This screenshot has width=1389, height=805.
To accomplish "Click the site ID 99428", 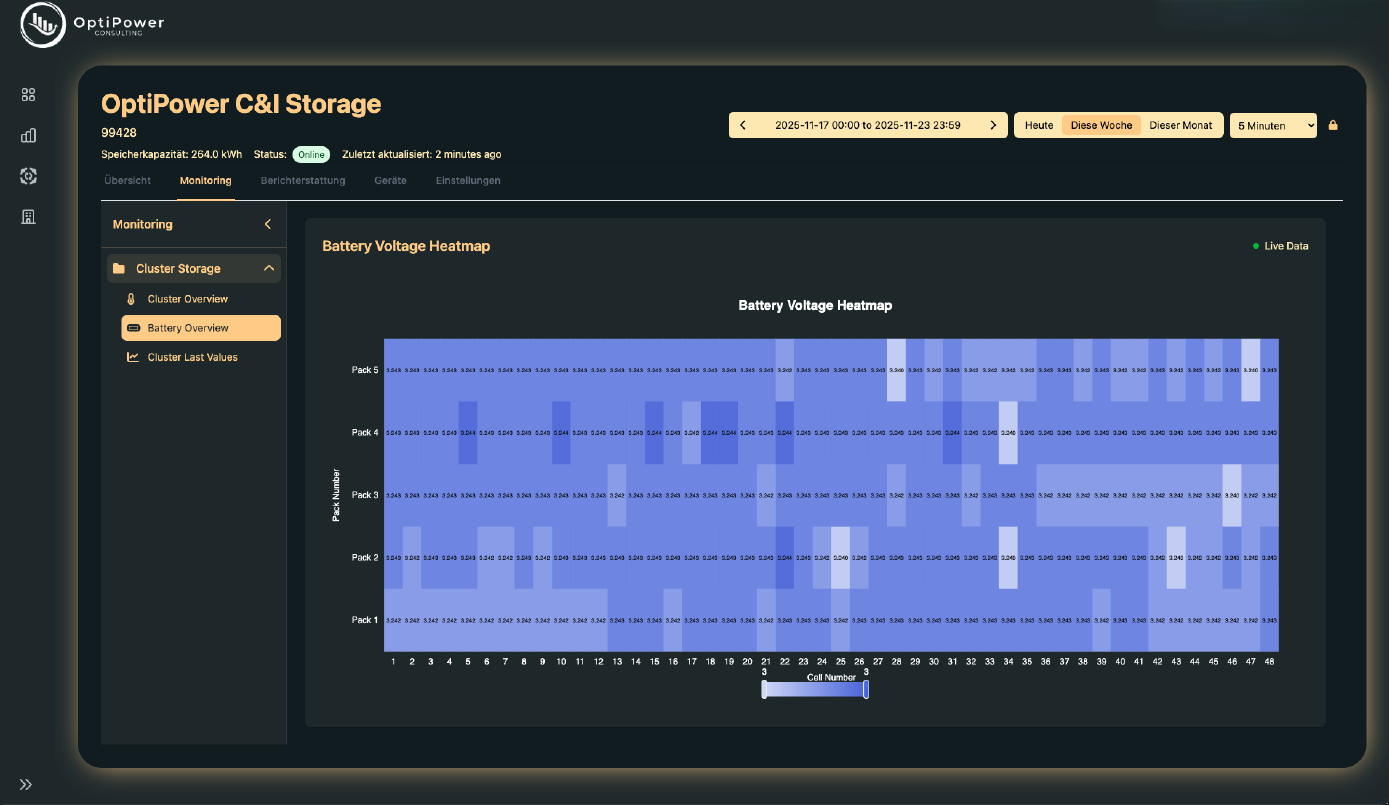I will pos(119,132).
